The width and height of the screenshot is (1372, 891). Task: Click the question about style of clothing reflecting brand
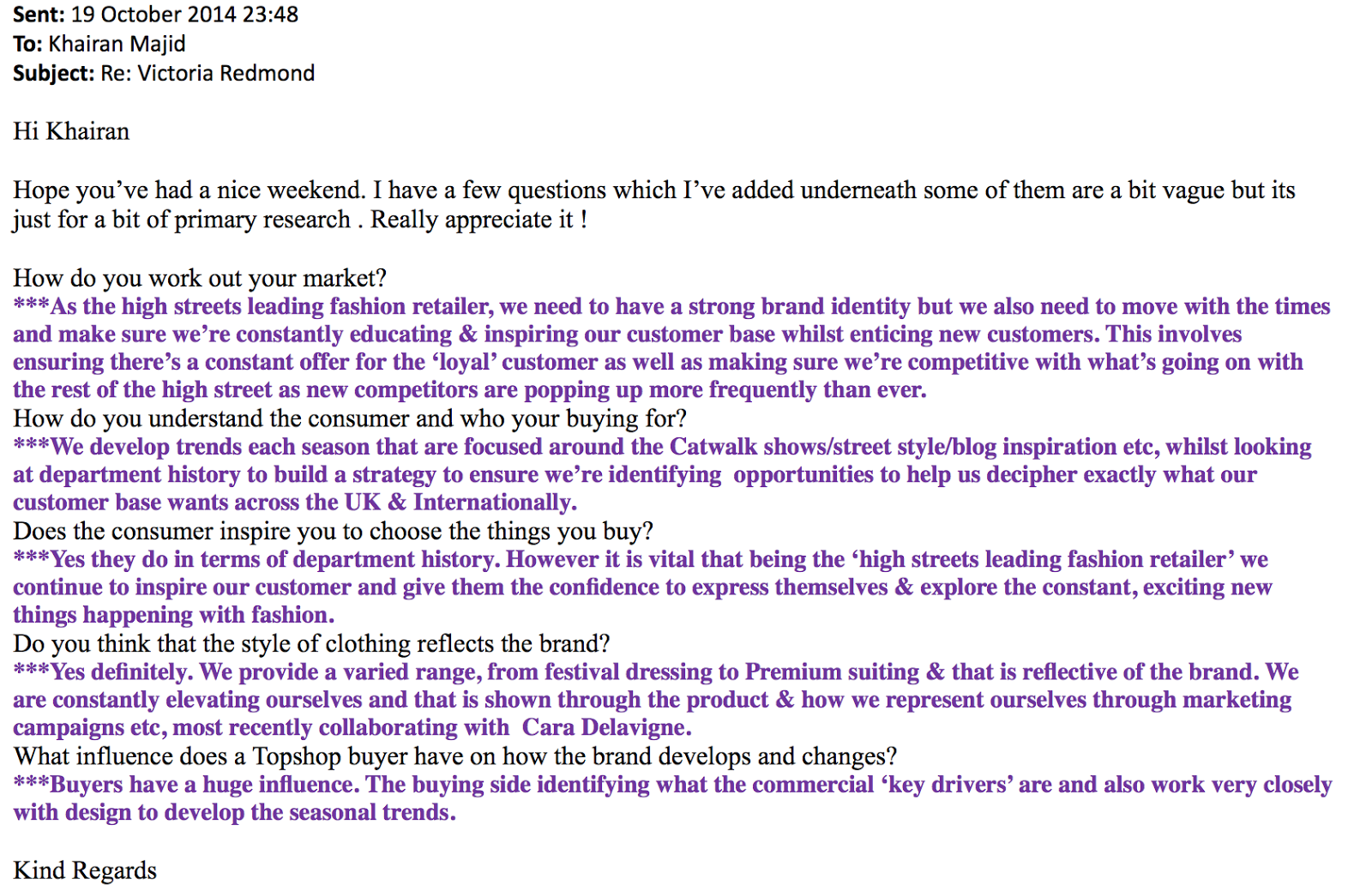point(311,643)
